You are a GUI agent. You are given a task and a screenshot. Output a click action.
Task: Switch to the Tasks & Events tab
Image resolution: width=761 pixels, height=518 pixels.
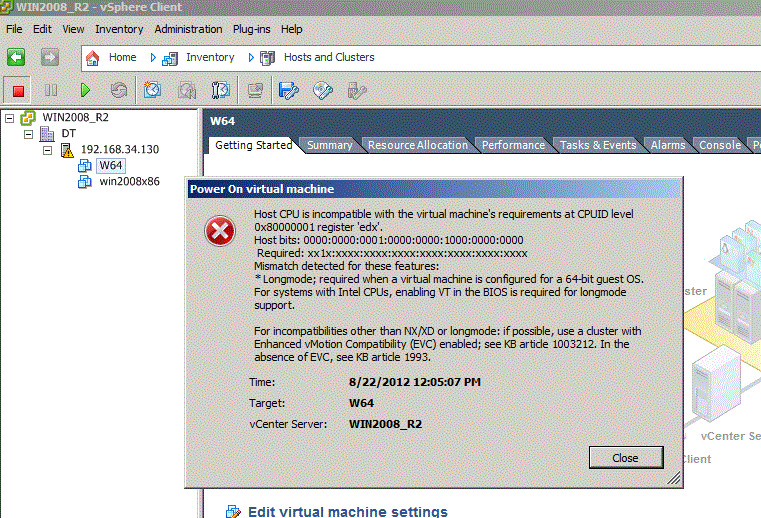[x=598, y=145]
